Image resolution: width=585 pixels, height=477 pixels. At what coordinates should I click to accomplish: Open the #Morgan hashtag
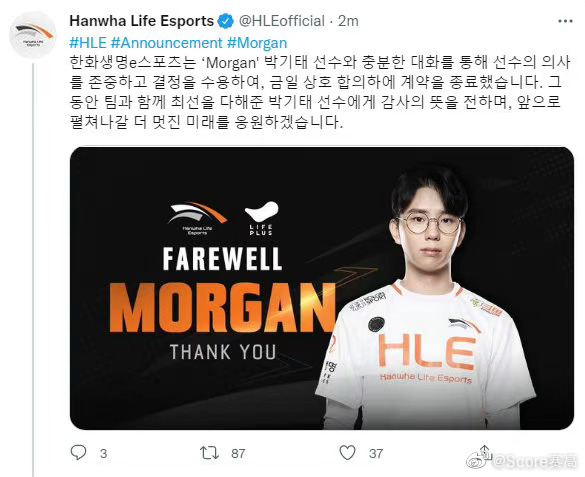(x=257, y=43)
